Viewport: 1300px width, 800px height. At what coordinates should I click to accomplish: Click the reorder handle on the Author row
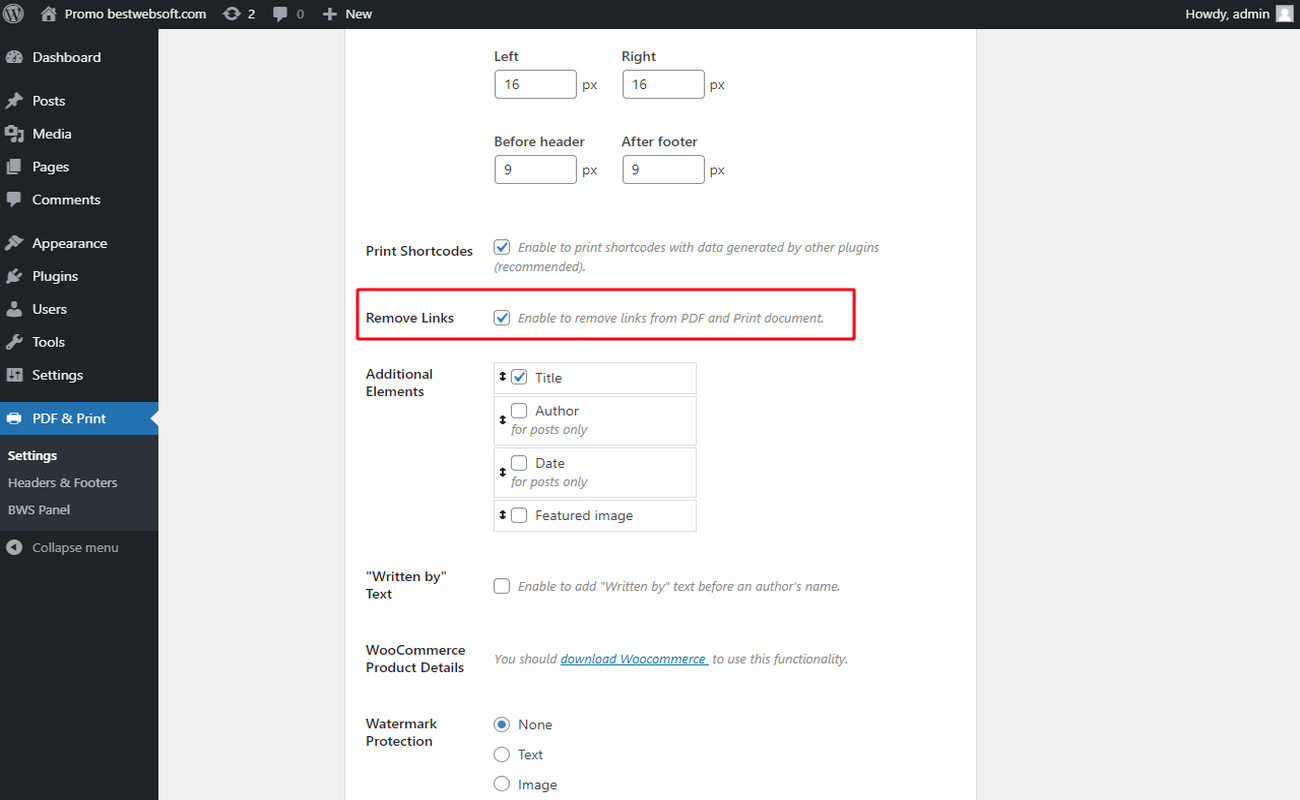502,420
